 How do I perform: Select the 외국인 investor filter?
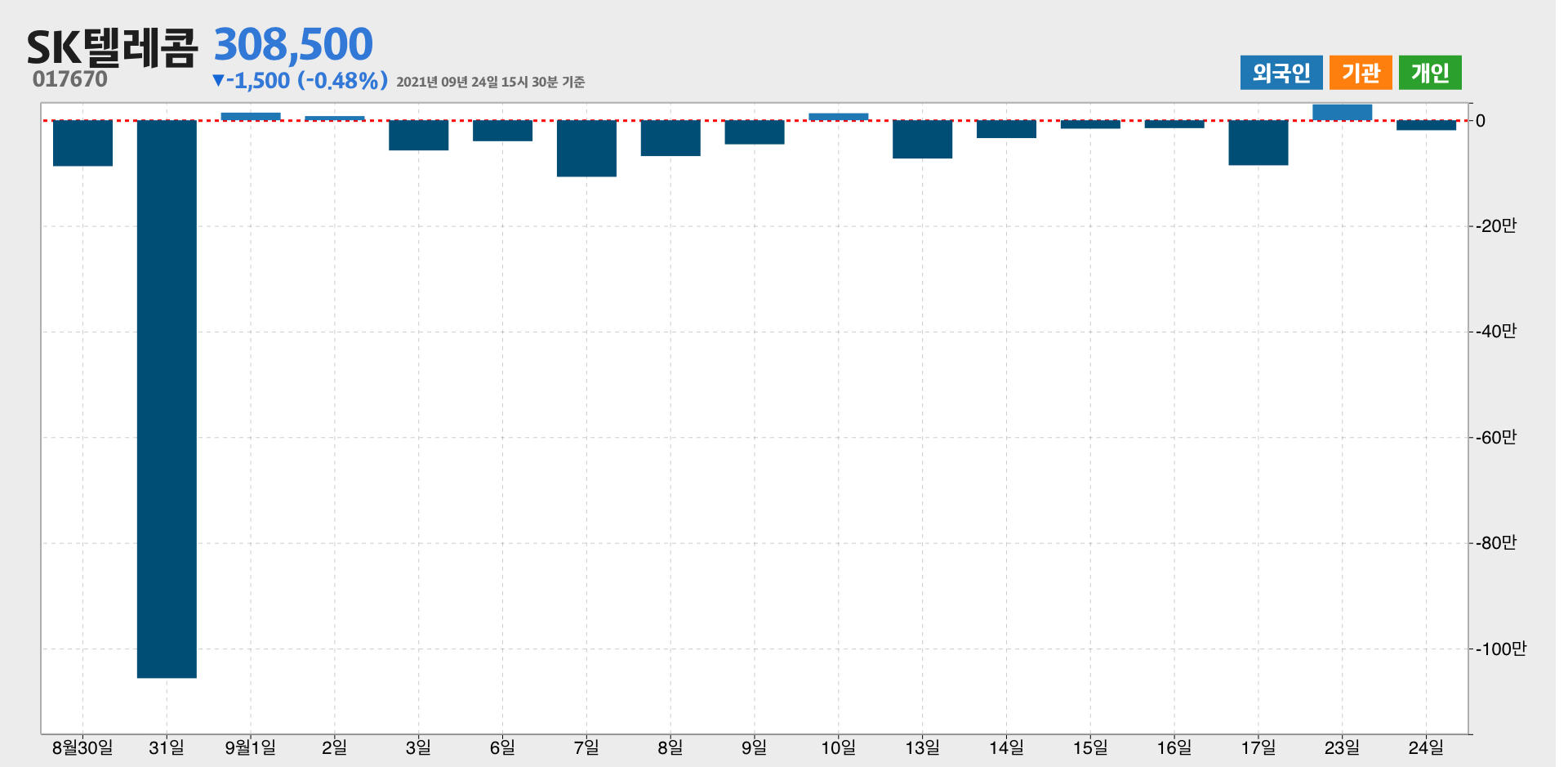[x=1281, y=73]
